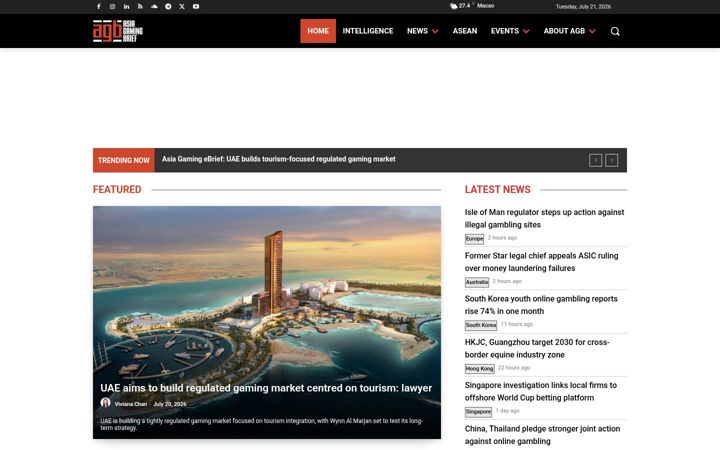This screenshot has height=450, width=720.
Task: Open the About AGB menu item
Action: point(564,31)
